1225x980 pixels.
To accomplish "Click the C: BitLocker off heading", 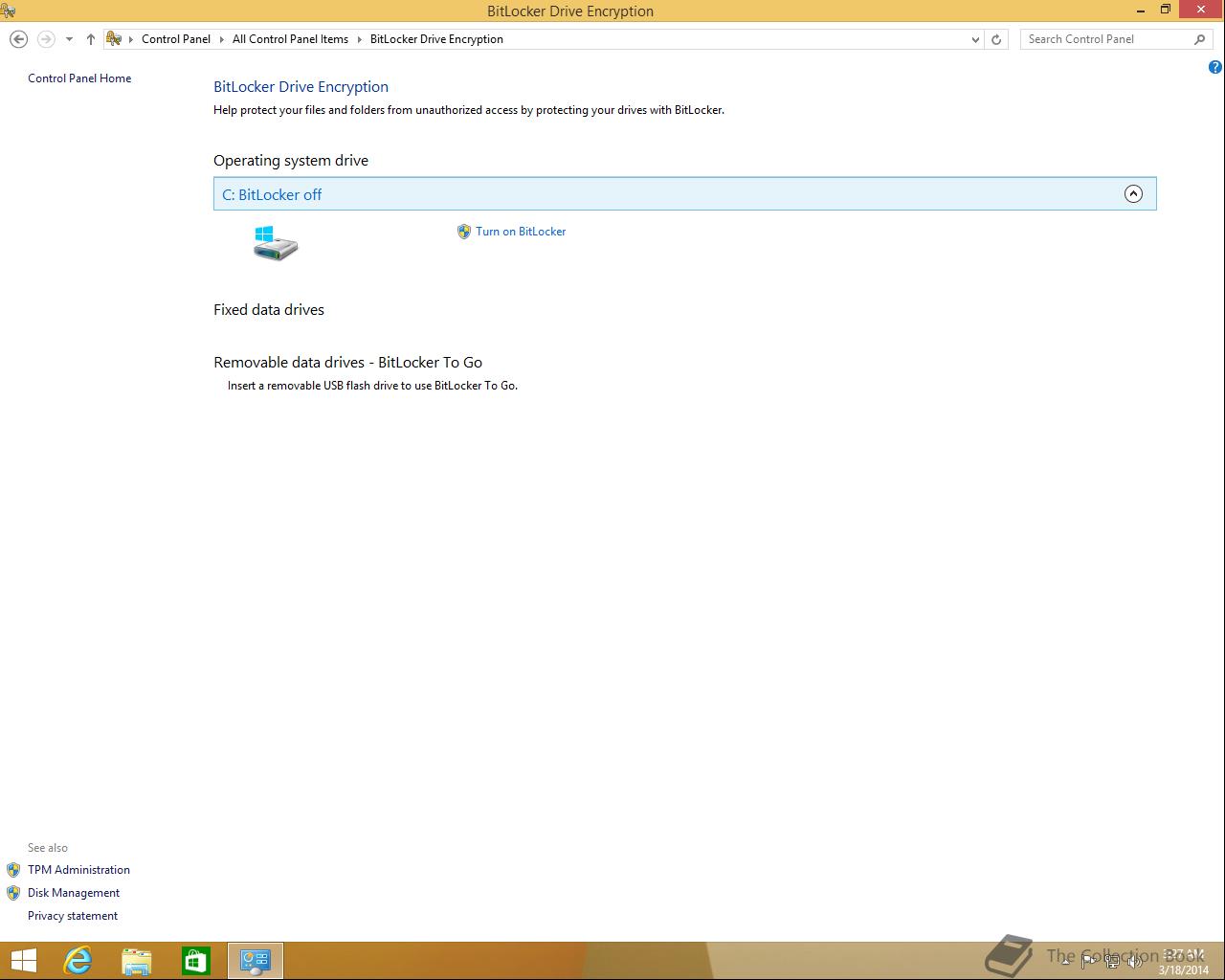I will tap(272, 194).
